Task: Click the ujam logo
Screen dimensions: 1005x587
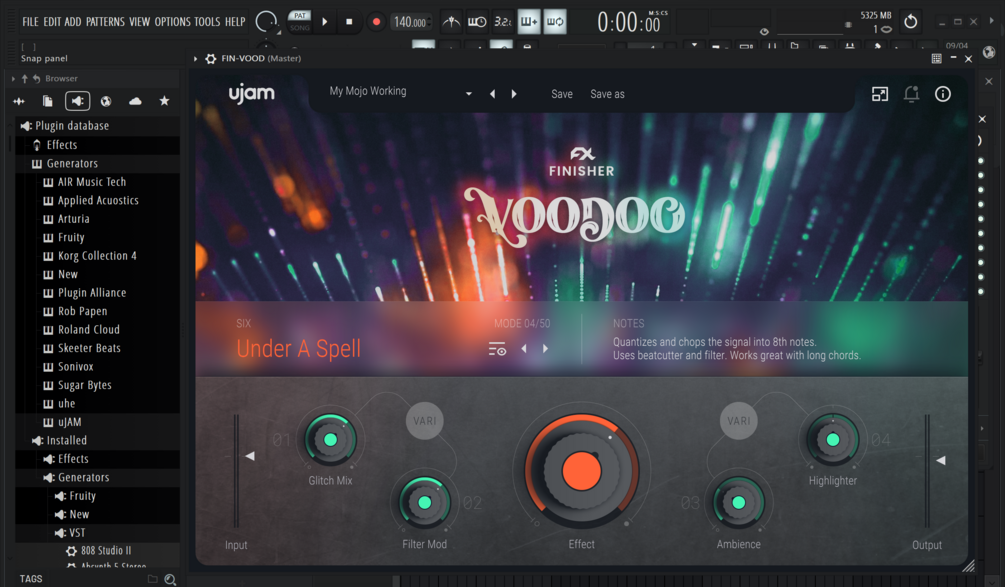Action: (252, 94)
